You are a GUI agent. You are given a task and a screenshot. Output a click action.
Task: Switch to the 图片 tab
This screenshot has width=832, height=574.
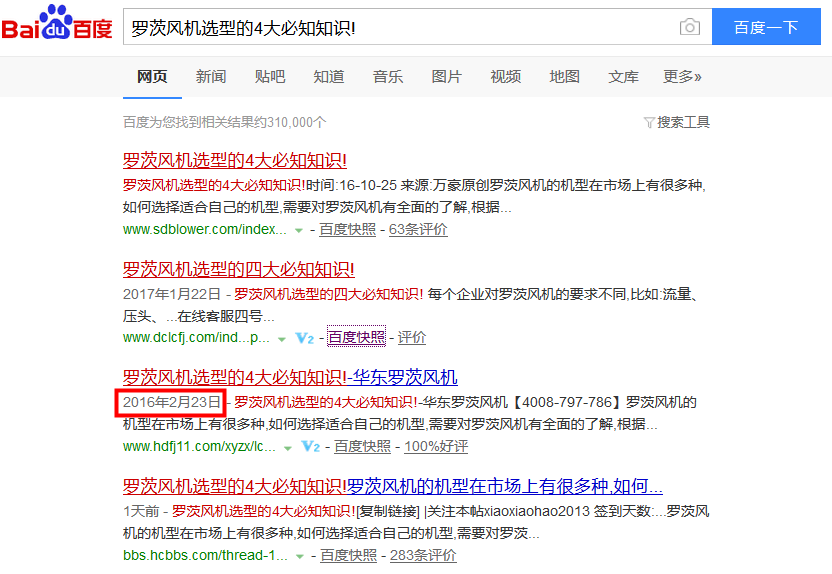tap(446, 77)
